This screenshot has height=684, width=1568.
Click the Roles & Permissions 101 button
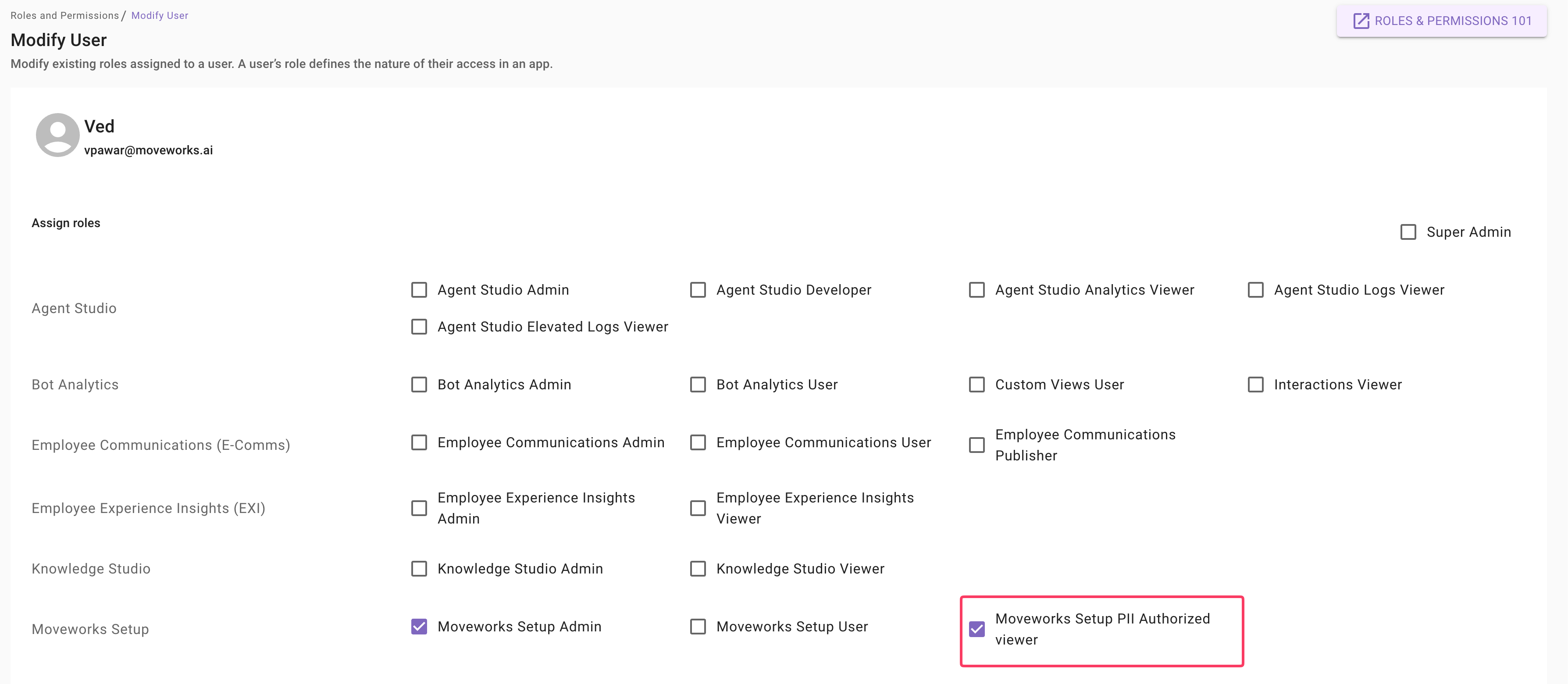(1441, 21)
